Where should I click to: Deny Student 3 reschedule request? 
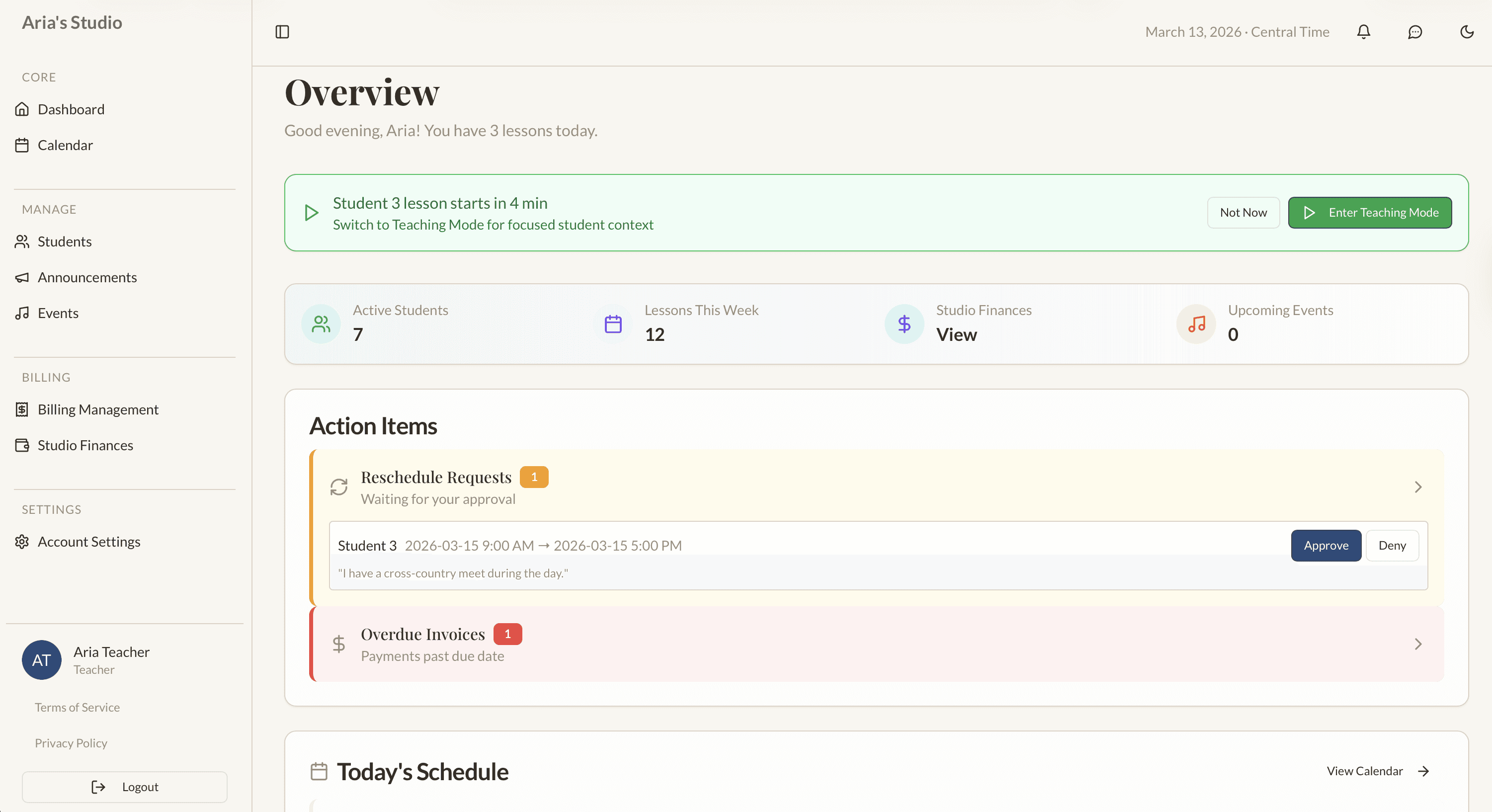(1391, 546)
